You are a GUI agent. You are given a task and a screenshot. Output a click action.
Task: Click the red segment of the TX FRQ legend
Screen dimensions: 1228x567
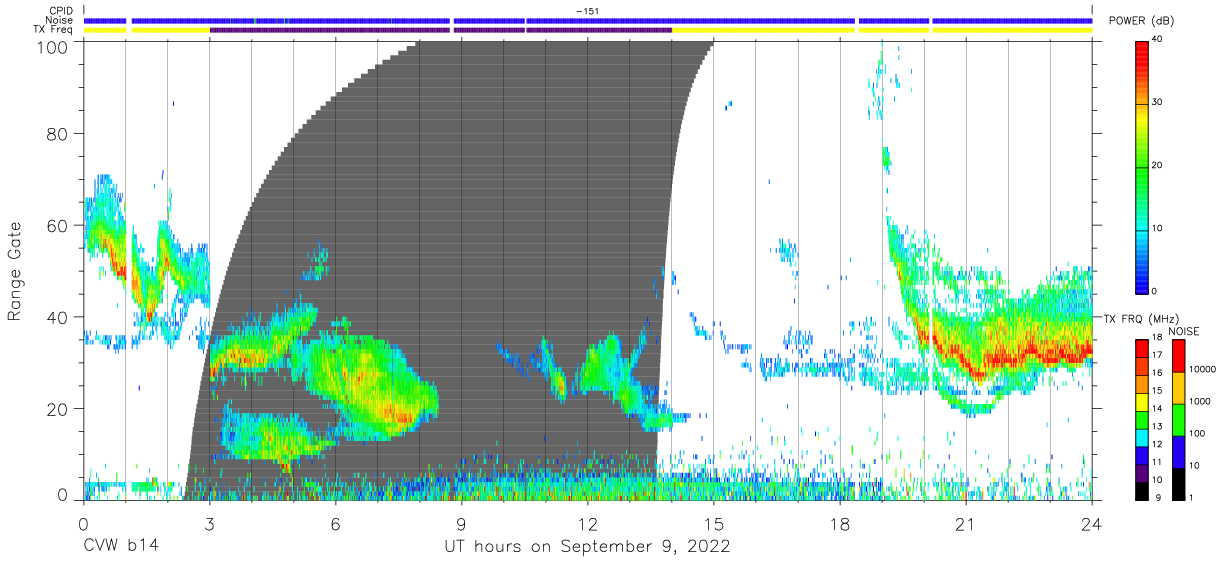click(1143, 349)
